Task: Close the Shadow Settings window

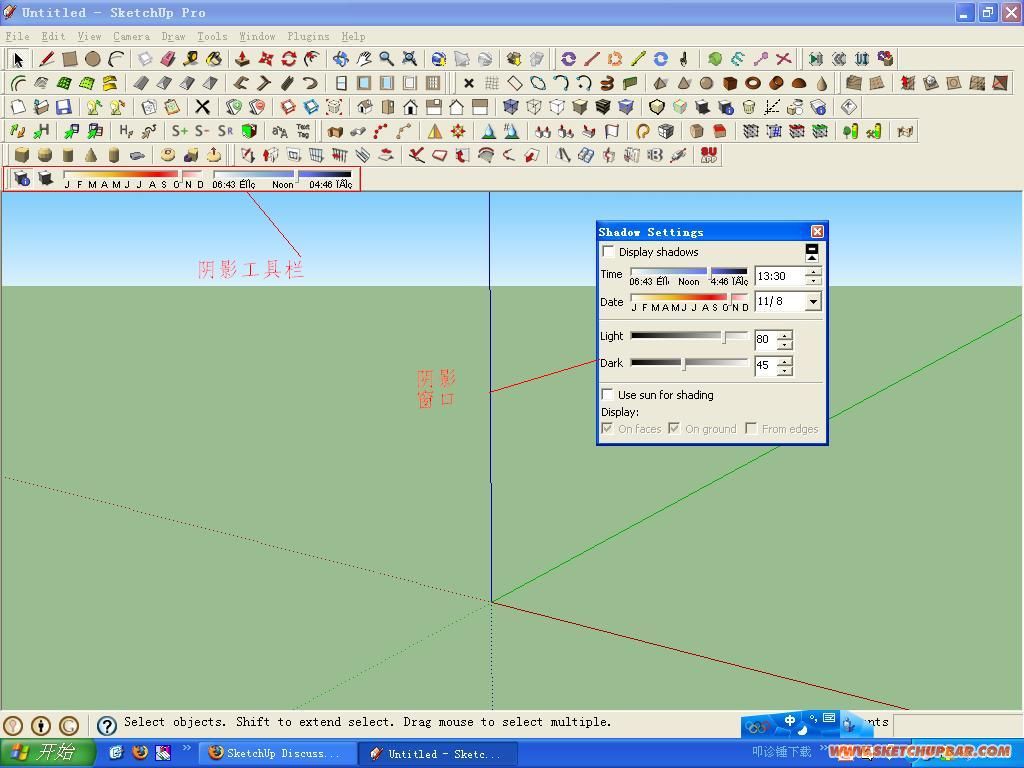Action: (x=817, y=231)
